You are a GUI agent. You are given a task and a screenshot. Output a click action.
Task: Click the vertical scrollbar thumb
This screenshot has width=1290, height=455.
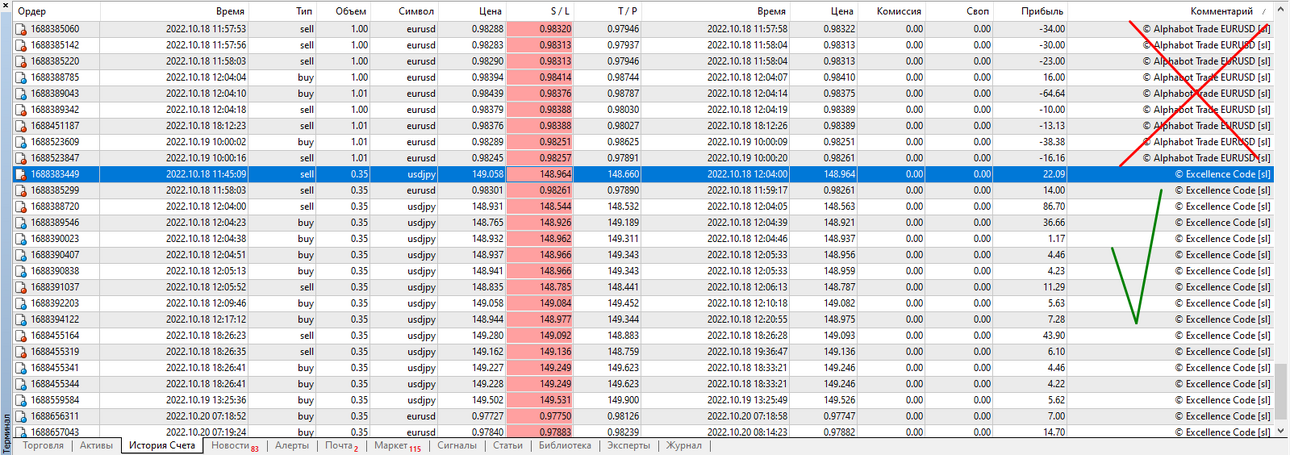(1282, 391)
